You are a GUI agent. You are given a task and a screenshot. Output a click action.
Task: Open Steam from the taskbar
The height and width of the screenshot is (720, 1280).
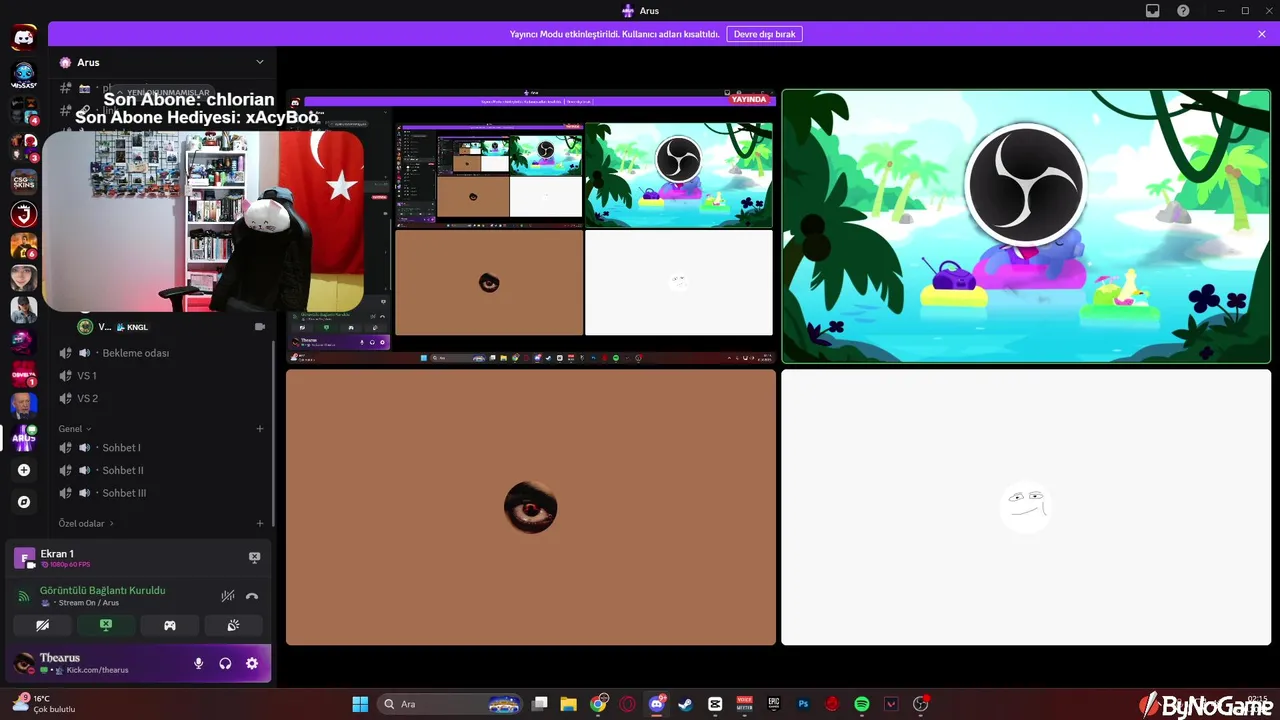coord(685,704)
